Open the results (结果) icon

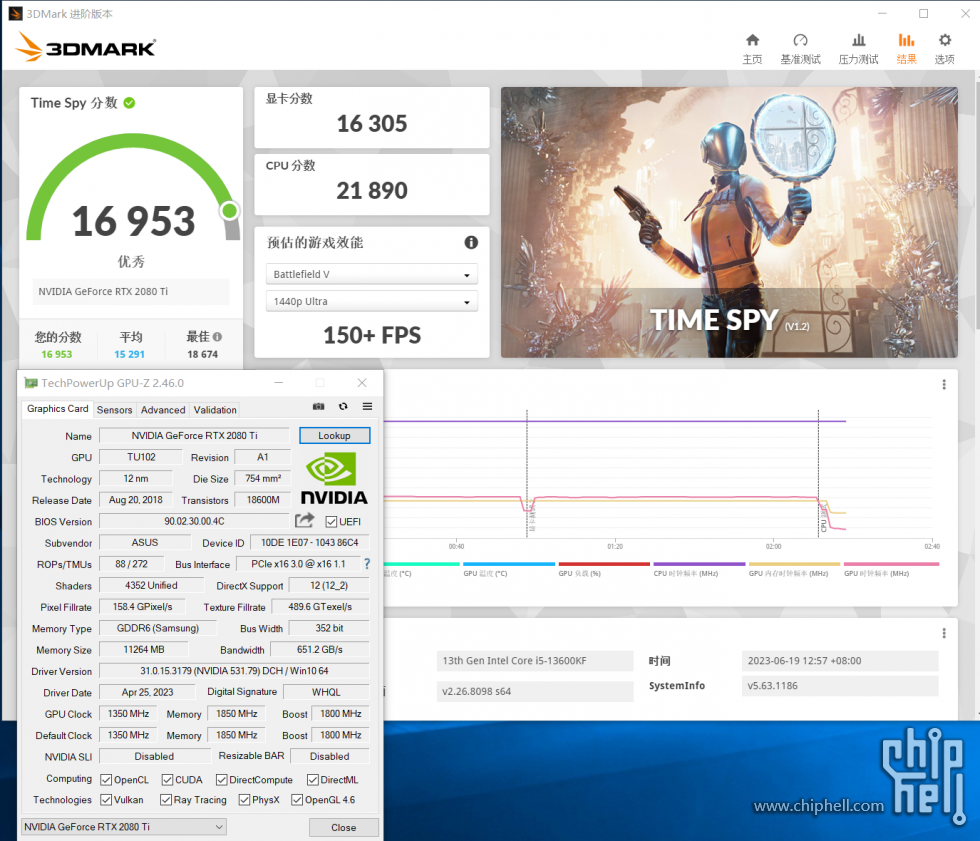(x=906, y=41)
